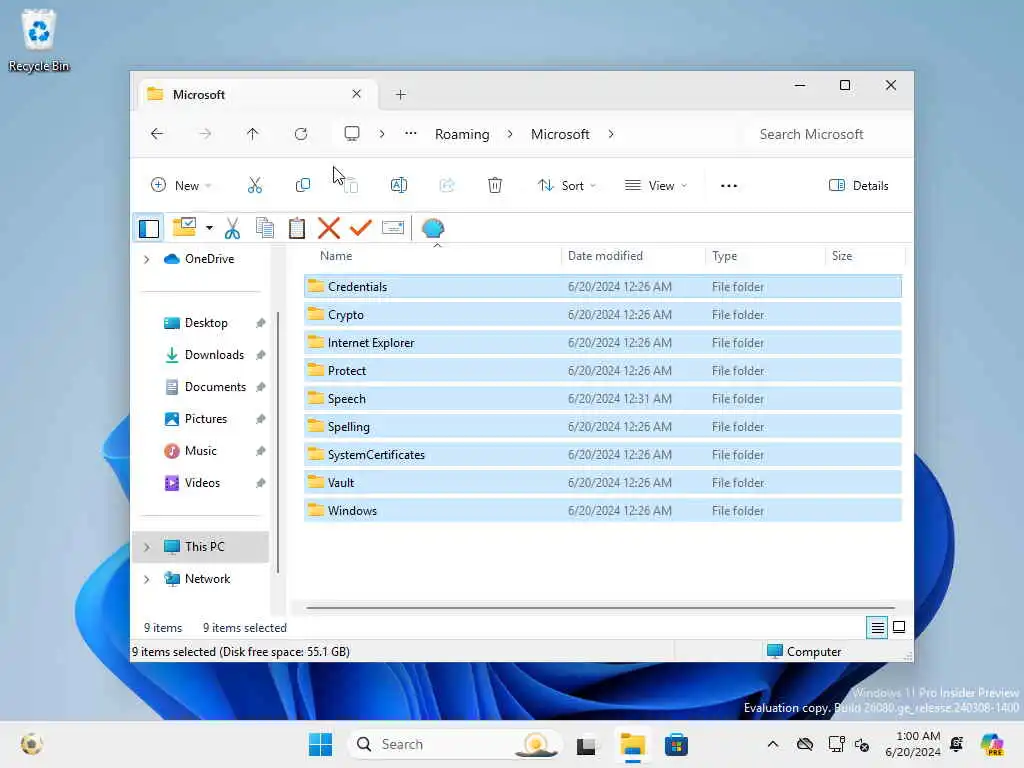Click the horizontal scrollbar below file list
This screenshot has width=1024, height=768.
coord(600,607)
